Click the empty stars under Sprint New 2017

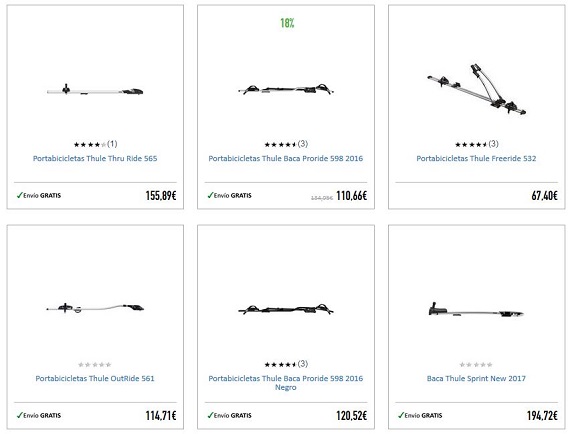(476, 365)
